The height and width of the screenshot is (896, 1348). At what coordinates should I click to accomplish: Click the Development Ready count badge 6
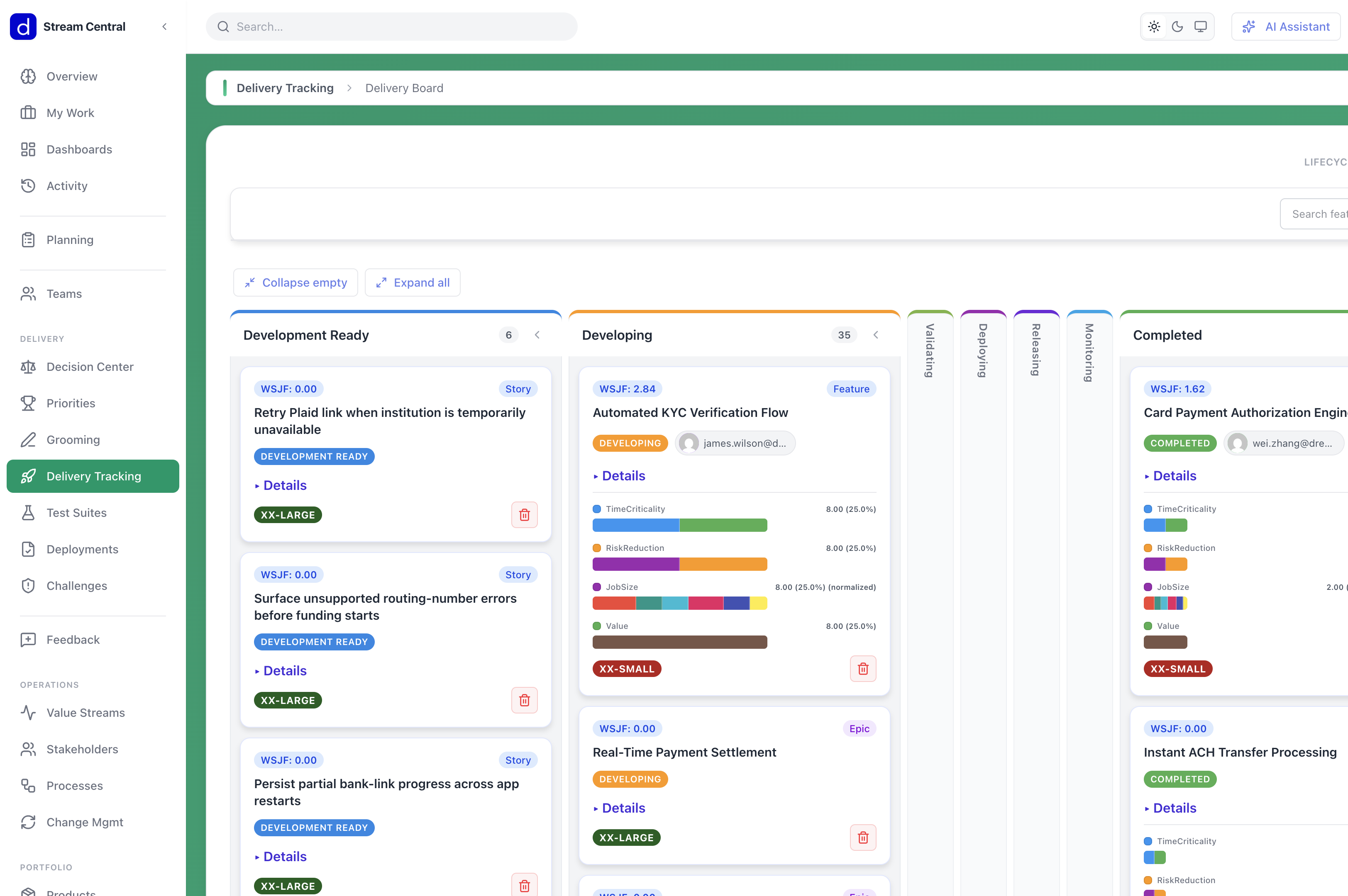[509, 336]
